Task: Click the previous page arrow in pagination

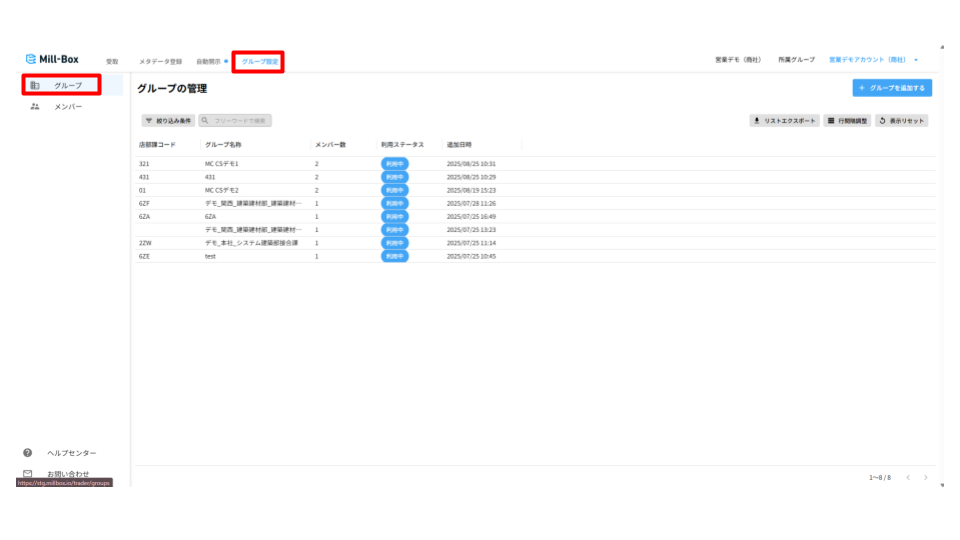Action: pos(908,478)
